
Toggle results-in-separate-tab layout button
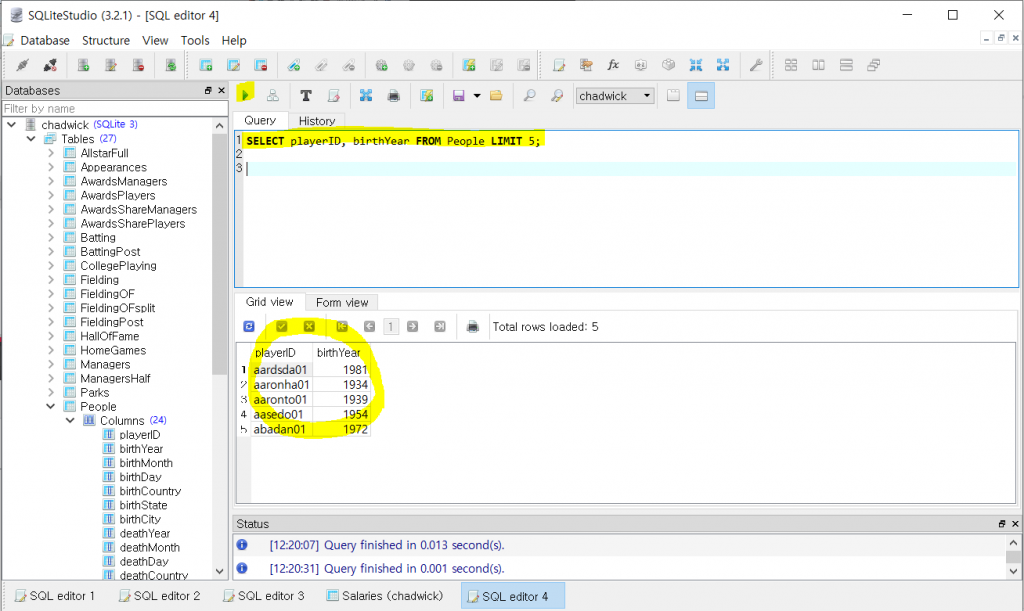tap(673, 96)
